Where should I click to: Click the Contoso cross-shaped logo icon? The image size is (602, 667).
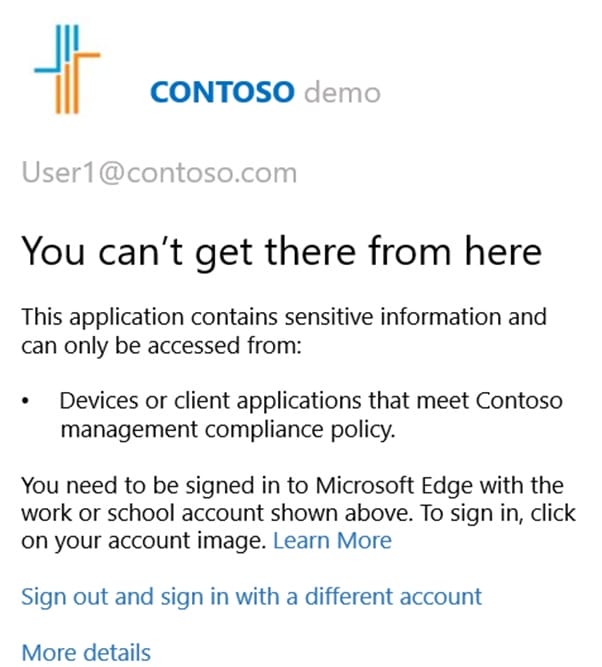pos(67,69)
